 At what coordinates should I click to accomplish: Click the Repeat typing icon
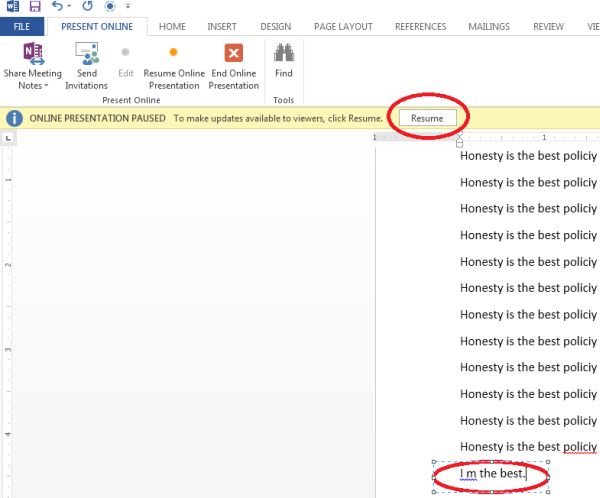point(87,6)
